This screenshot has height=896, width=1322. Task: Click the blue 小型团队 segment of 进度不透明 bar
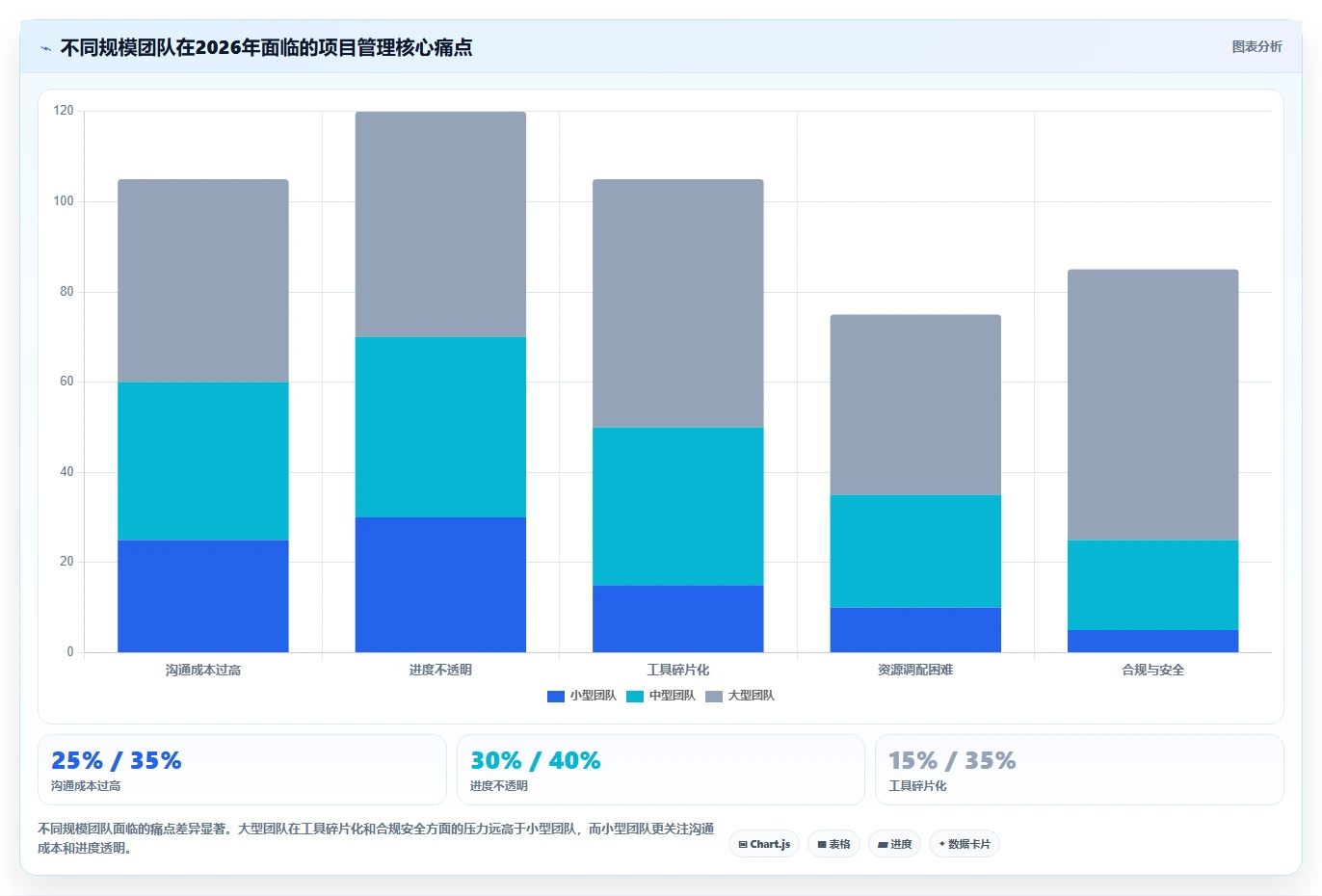440,585
